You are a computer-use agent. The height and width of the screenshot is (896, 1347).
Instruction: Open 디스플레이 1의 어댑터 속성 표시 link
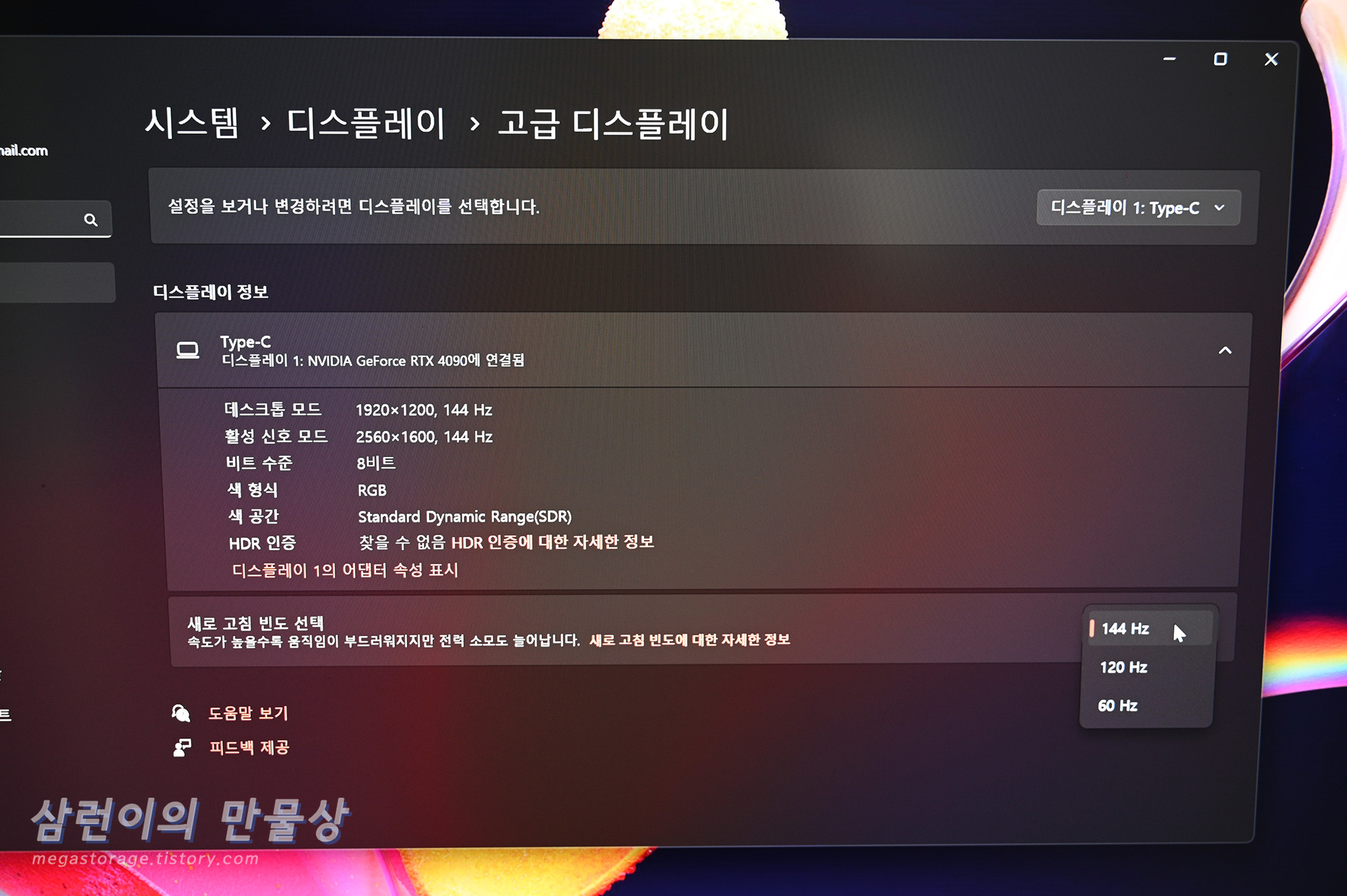coord(345,570)
